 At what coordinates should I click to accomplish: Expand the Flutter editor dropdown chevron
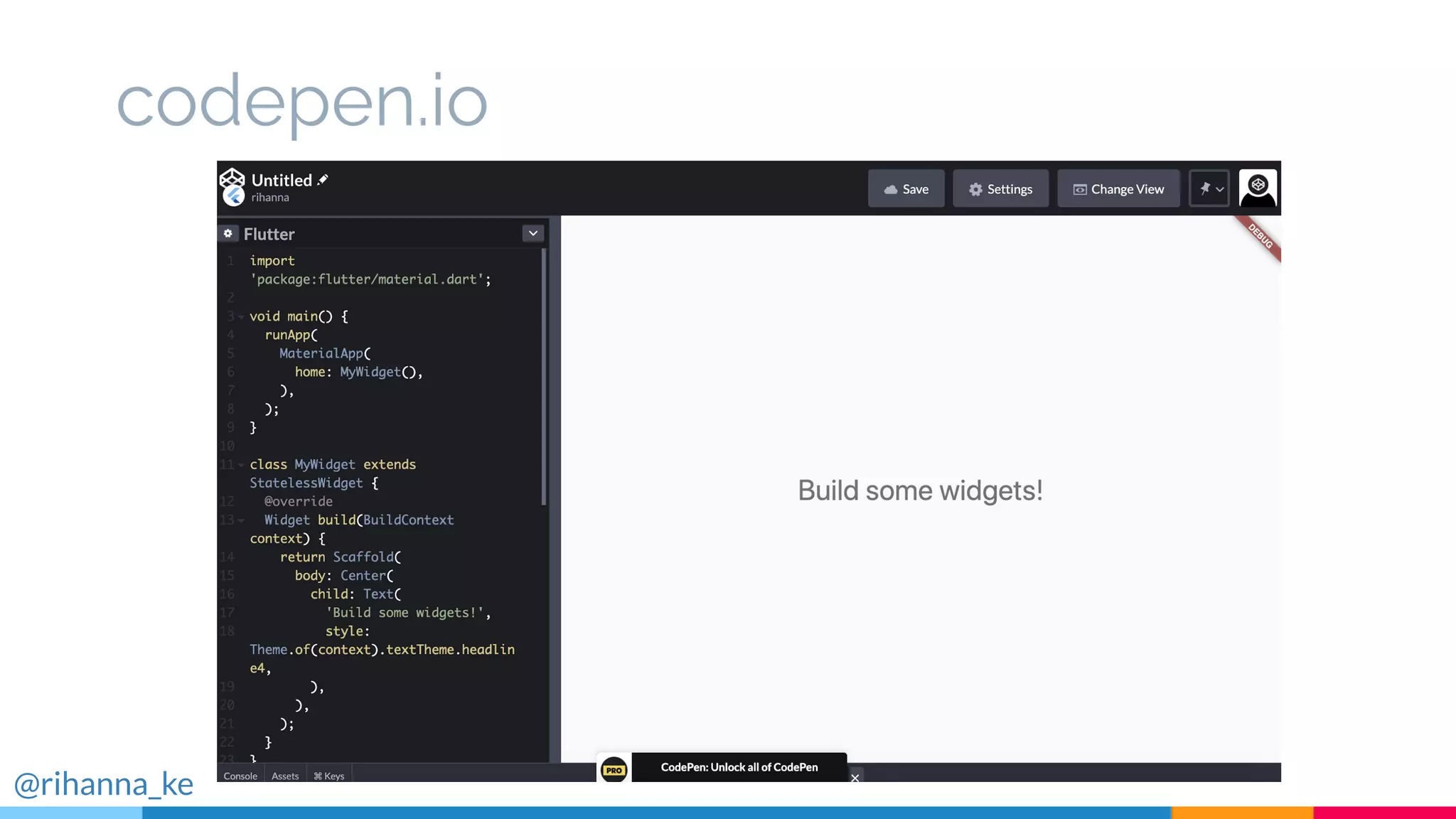(x=532, y=233)
